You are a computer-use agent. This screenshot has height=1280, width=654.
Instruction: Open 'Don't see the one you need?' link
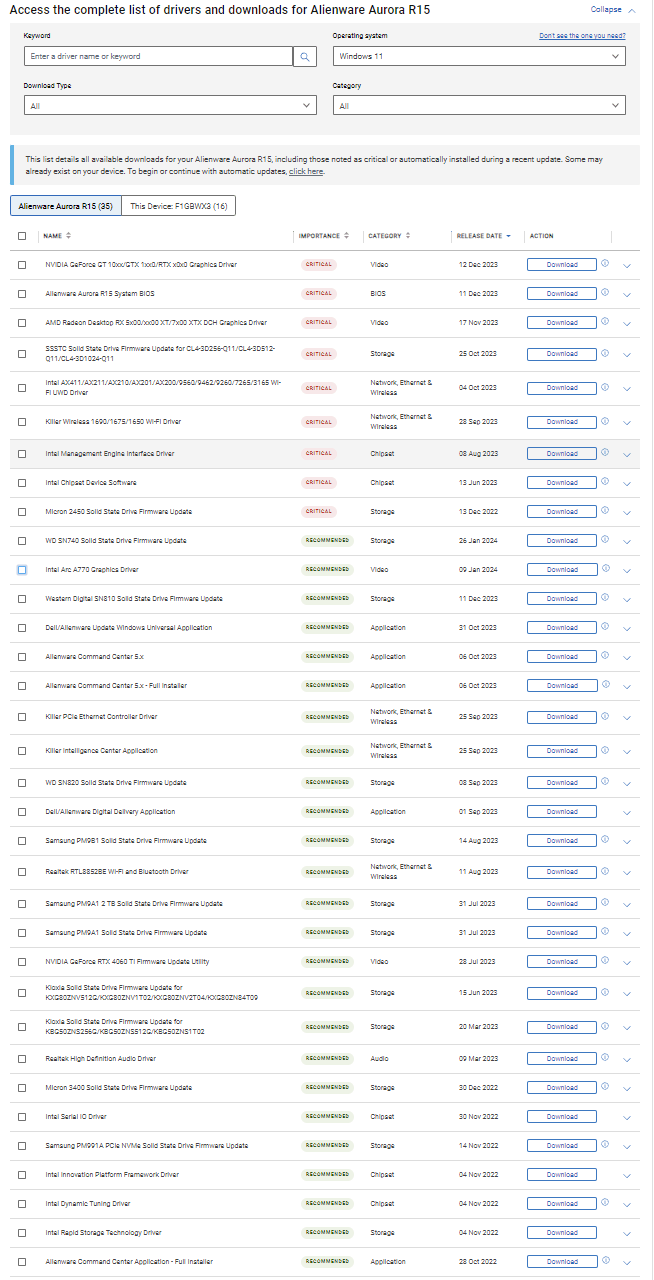pos(582,35)
